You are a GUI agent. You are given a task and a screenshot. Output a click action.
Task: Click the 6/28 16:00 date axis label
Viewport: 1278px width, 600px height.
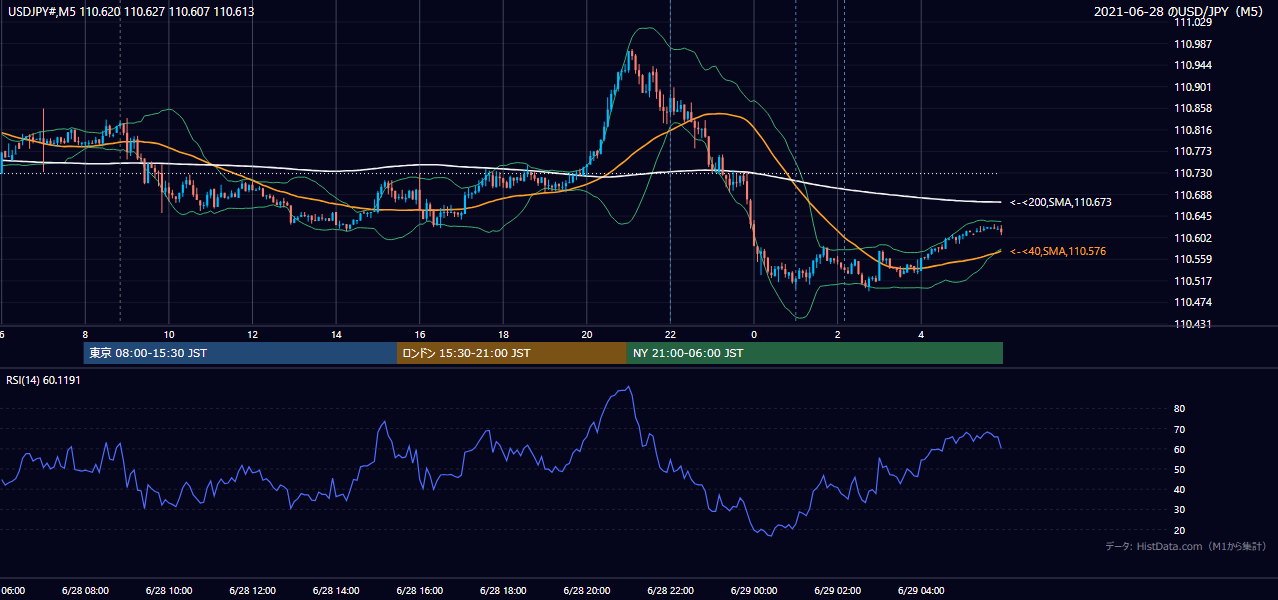419,590
